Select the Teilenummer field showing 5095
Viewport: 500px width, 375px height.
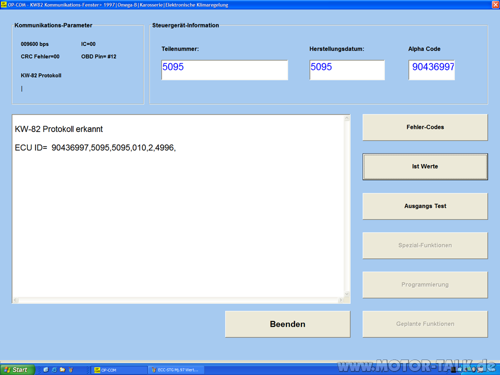224,70
